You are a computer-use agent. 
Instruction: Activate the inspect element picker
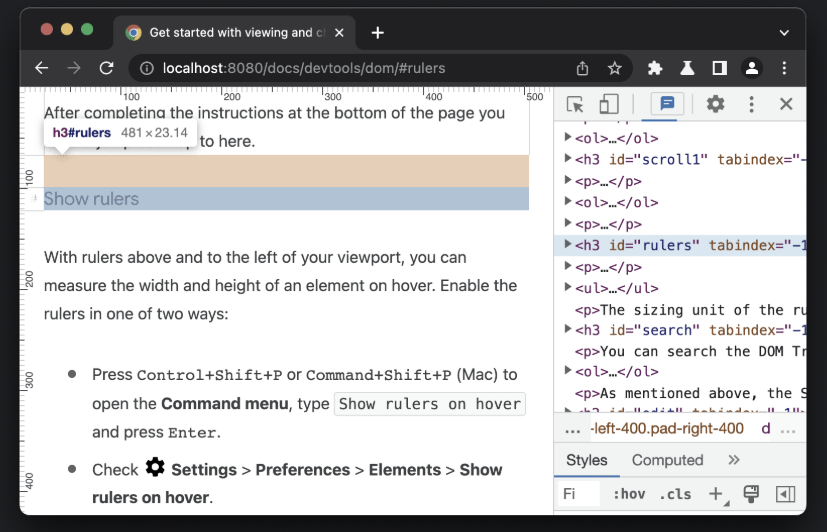575,104
